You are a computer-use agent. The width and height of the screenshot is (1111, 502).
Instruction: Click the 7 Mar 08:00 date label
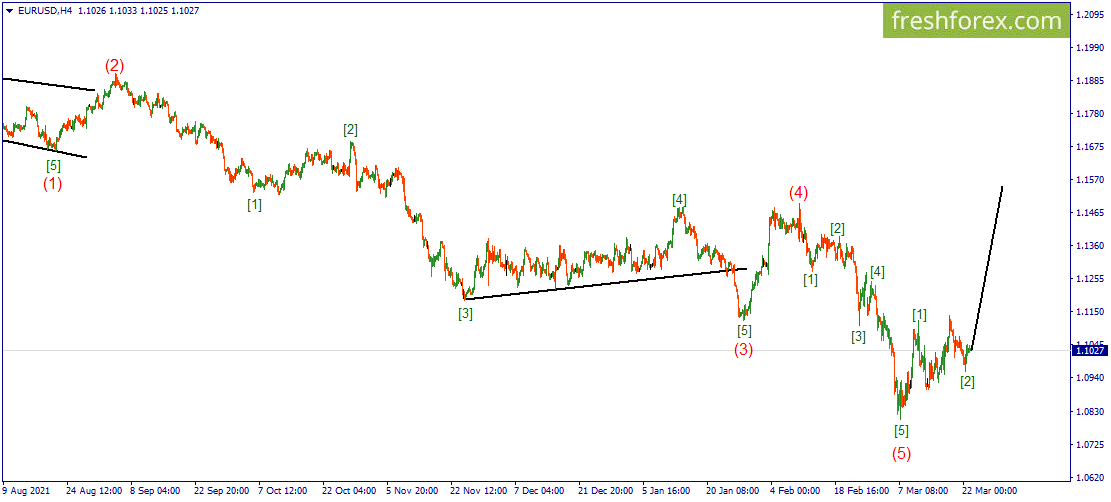tap(923, 490)
